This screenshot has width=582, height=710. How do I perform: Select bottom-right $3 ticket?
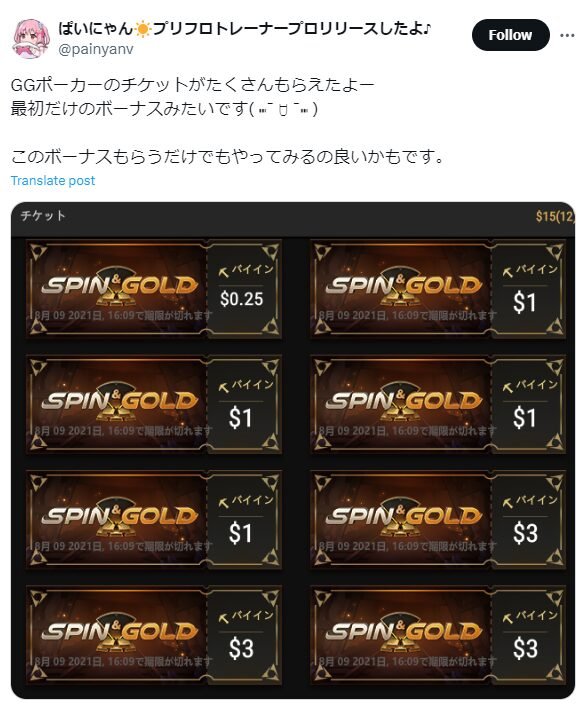[x=438, y=635]
